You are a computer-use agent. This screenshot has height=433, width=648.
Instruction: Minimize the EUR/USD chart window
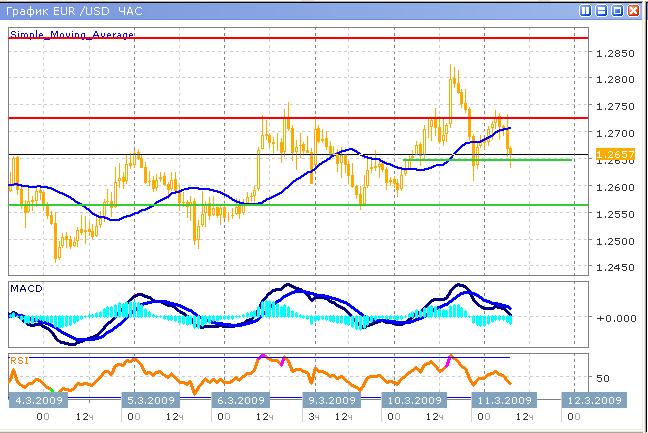coord(602,10)
